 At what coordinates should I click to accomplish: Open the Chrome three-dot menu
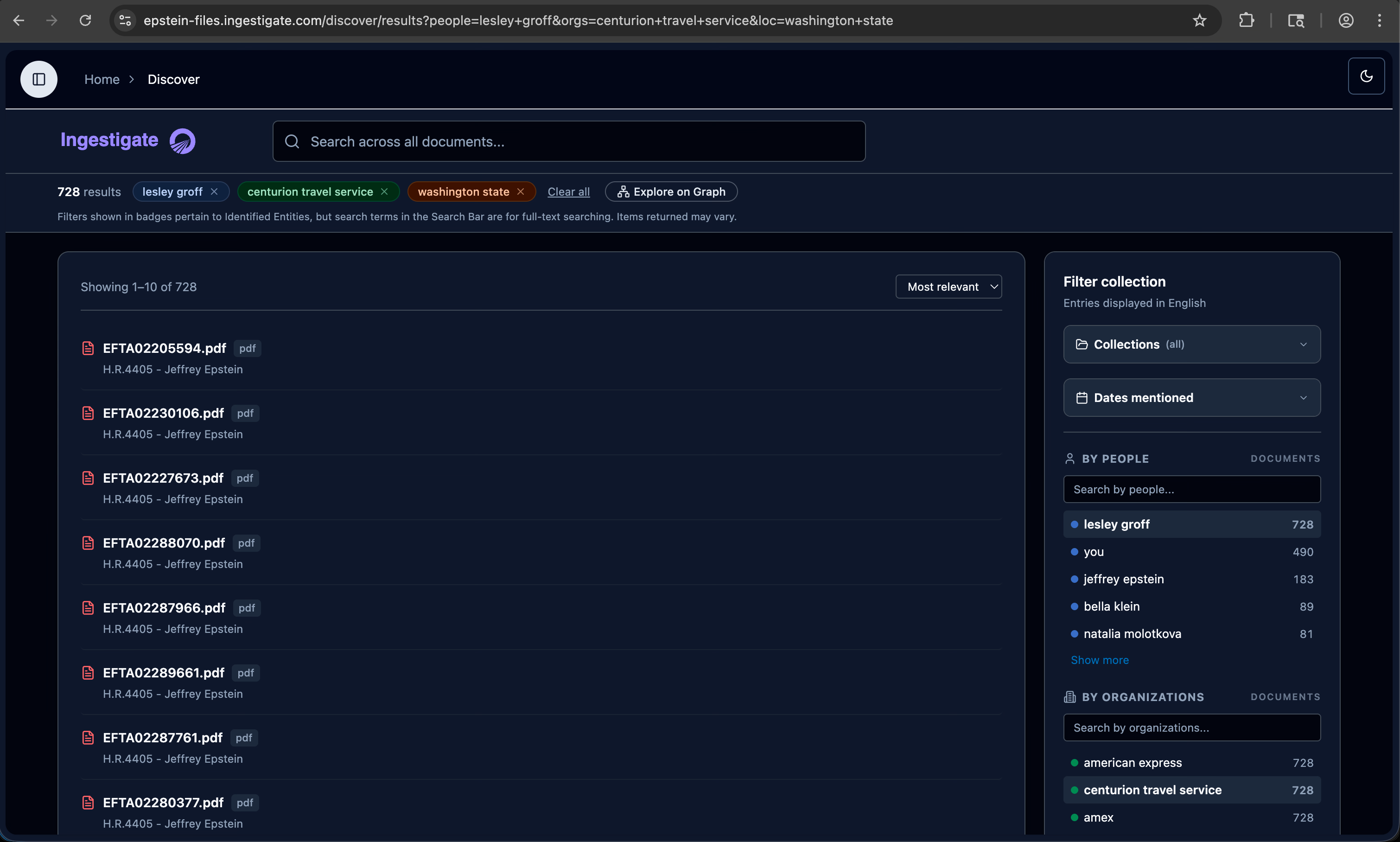coord(1379,20)
